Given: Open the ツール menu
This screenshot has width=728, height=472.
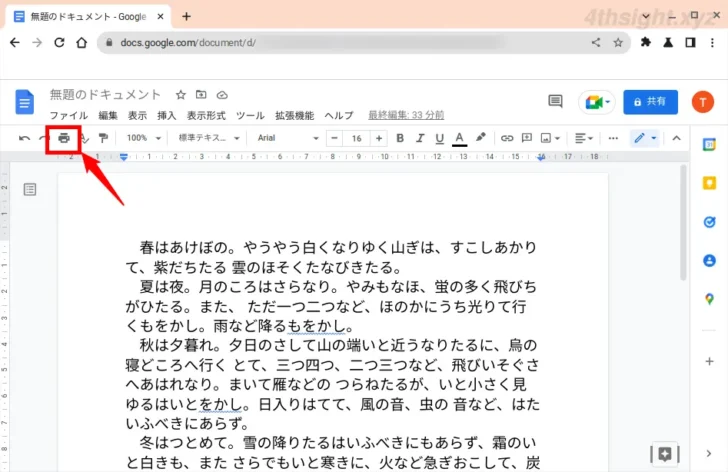Looking at the screenshot, I should (250, 115).
